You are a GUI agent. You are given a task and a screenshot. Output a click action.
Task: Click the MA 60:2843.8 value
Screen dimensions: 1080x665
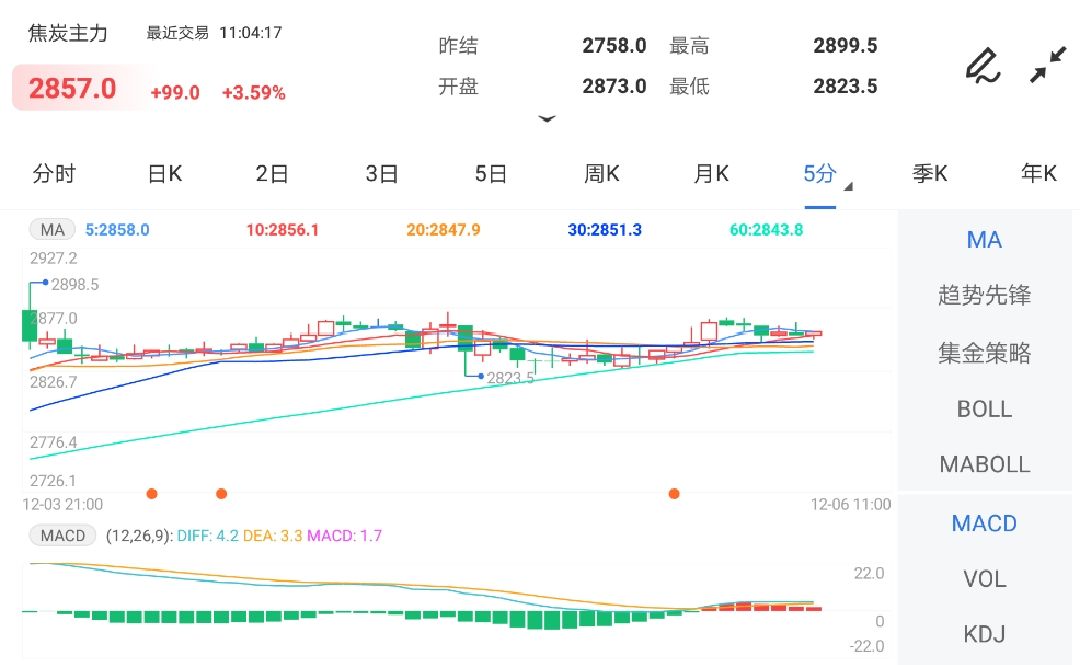pyautogui.click(x=767, y=229)
